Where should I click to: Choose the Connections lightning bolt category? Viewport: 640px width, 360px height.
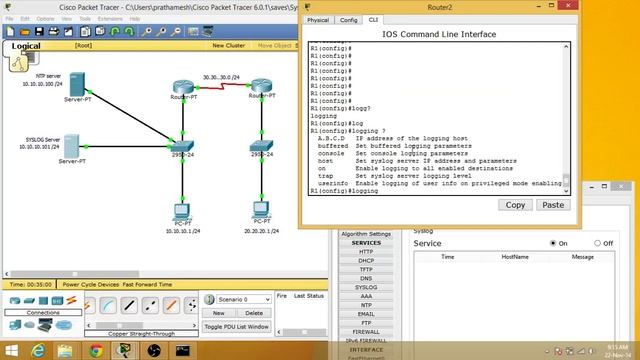71,300
